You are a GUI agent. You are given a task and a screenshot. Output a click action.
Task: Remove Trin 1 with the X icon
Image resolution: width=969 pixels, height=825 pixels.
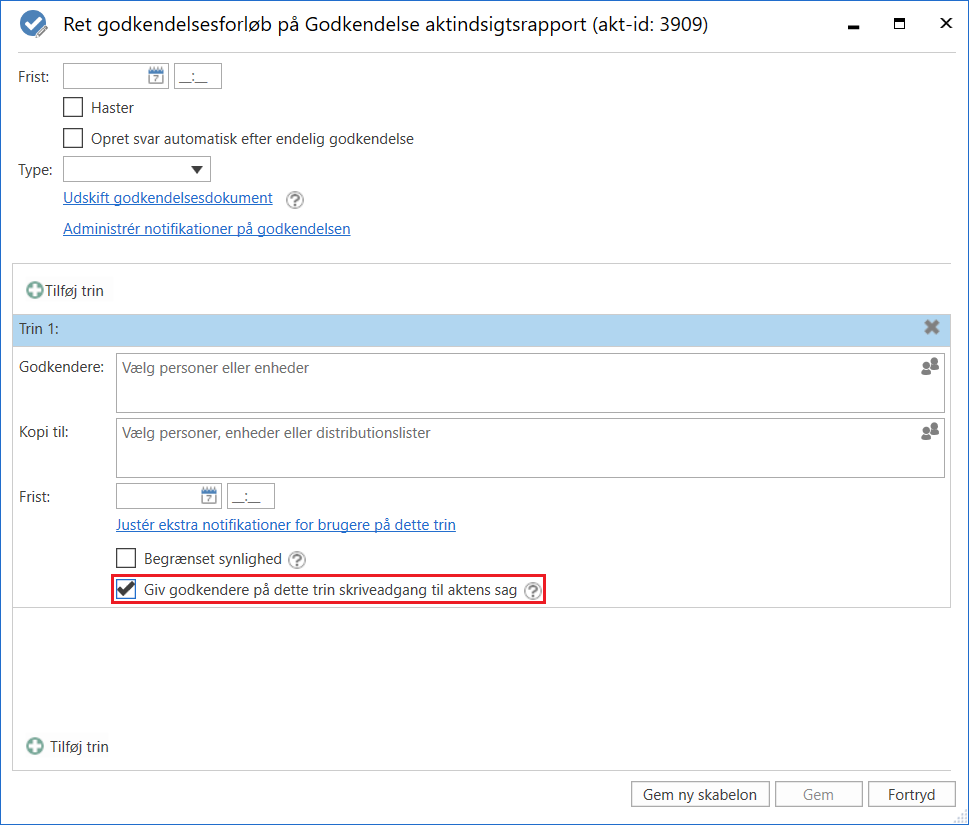pos(931,328)
